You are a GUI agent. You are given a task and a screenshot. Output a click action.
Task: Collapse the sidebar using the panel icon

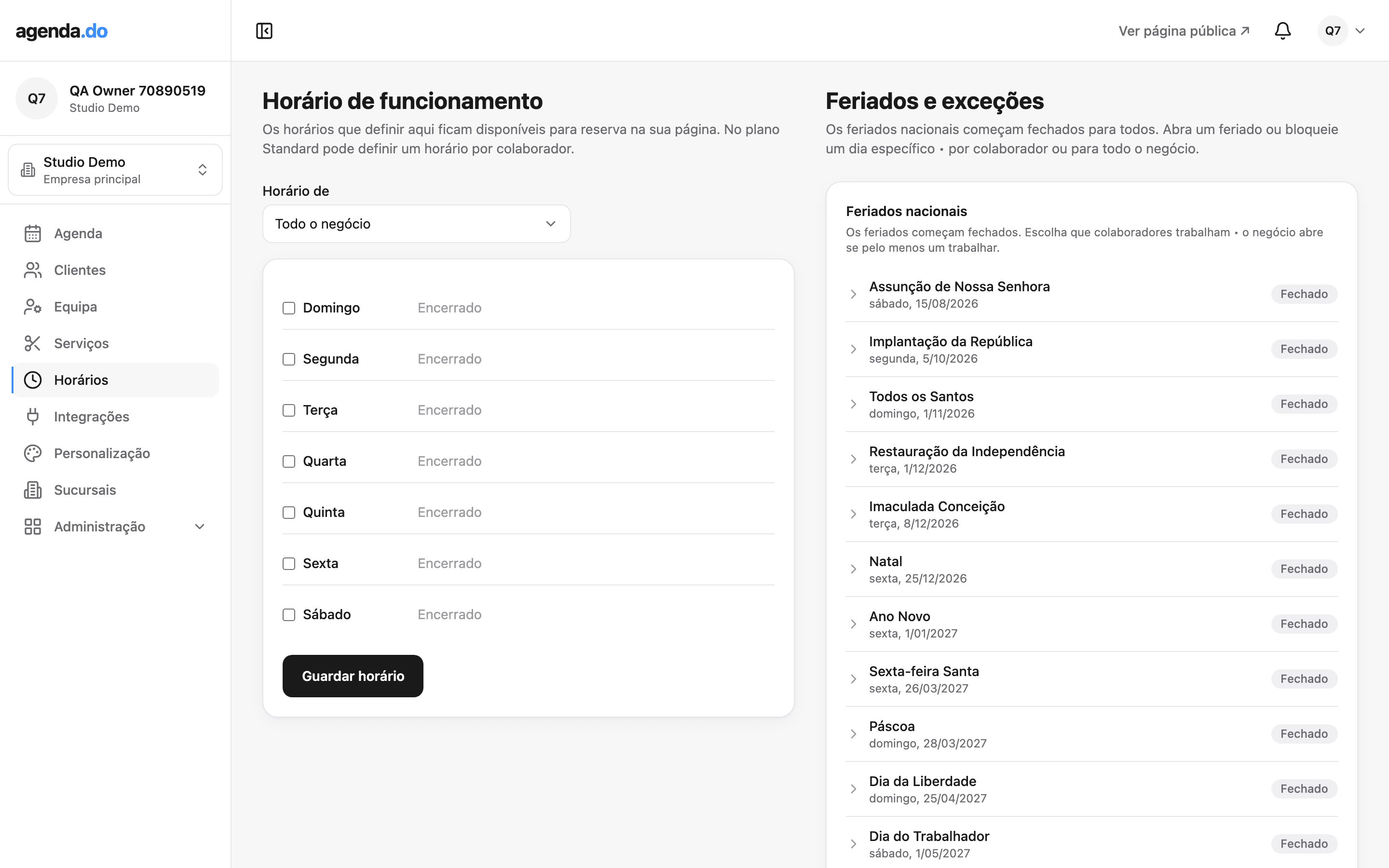[264, 31]
